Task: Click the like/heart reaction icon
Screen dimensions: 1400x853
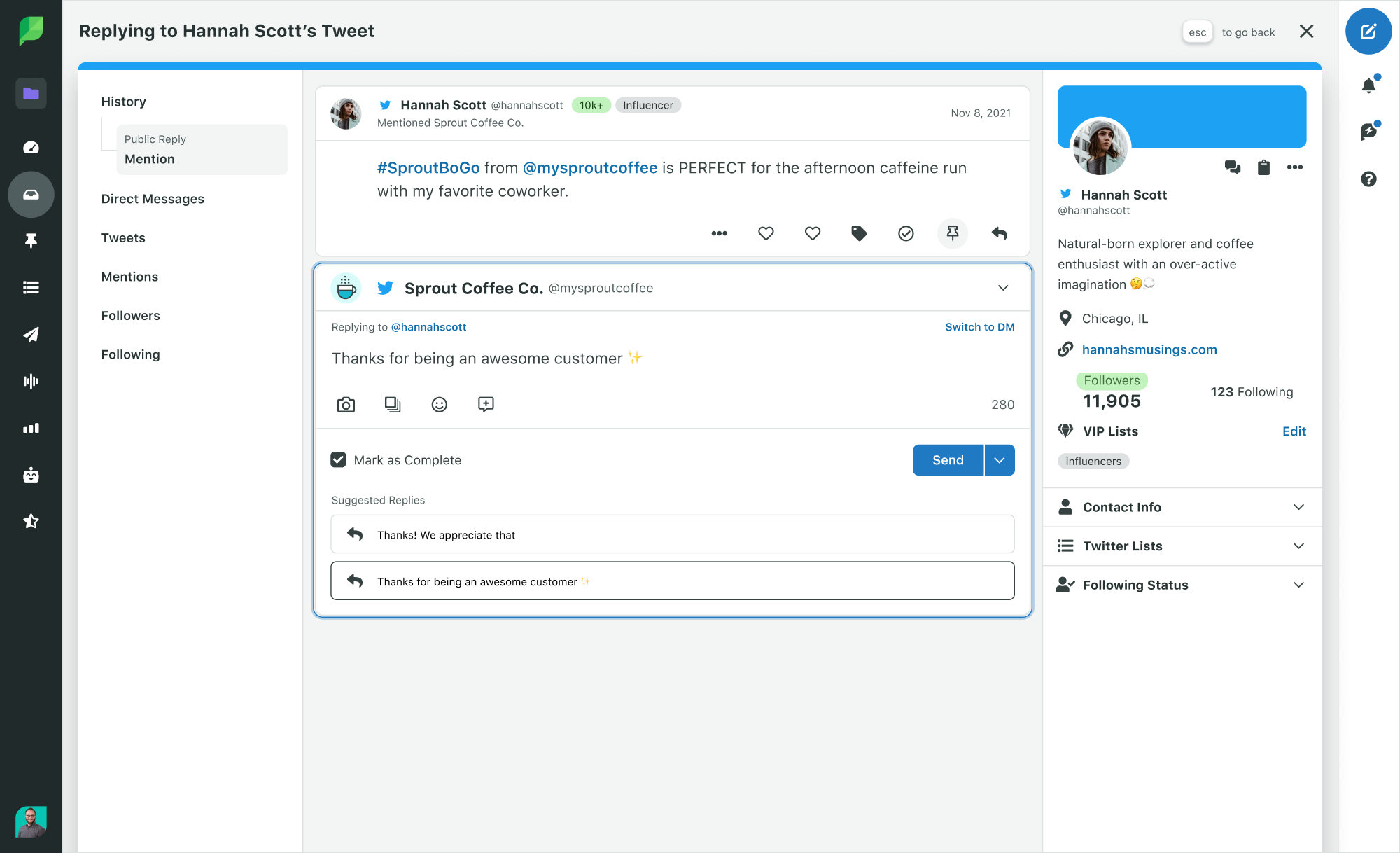Action: [765, 232]
